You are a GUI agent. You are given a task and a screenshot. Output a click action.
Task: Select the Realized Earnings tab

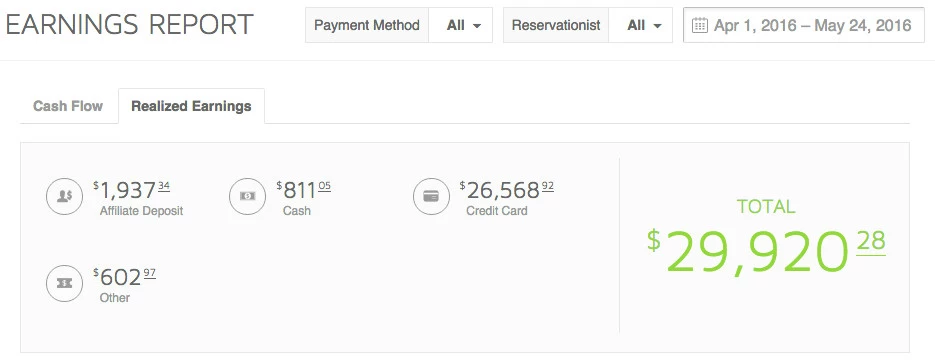(x=191, y=106)
